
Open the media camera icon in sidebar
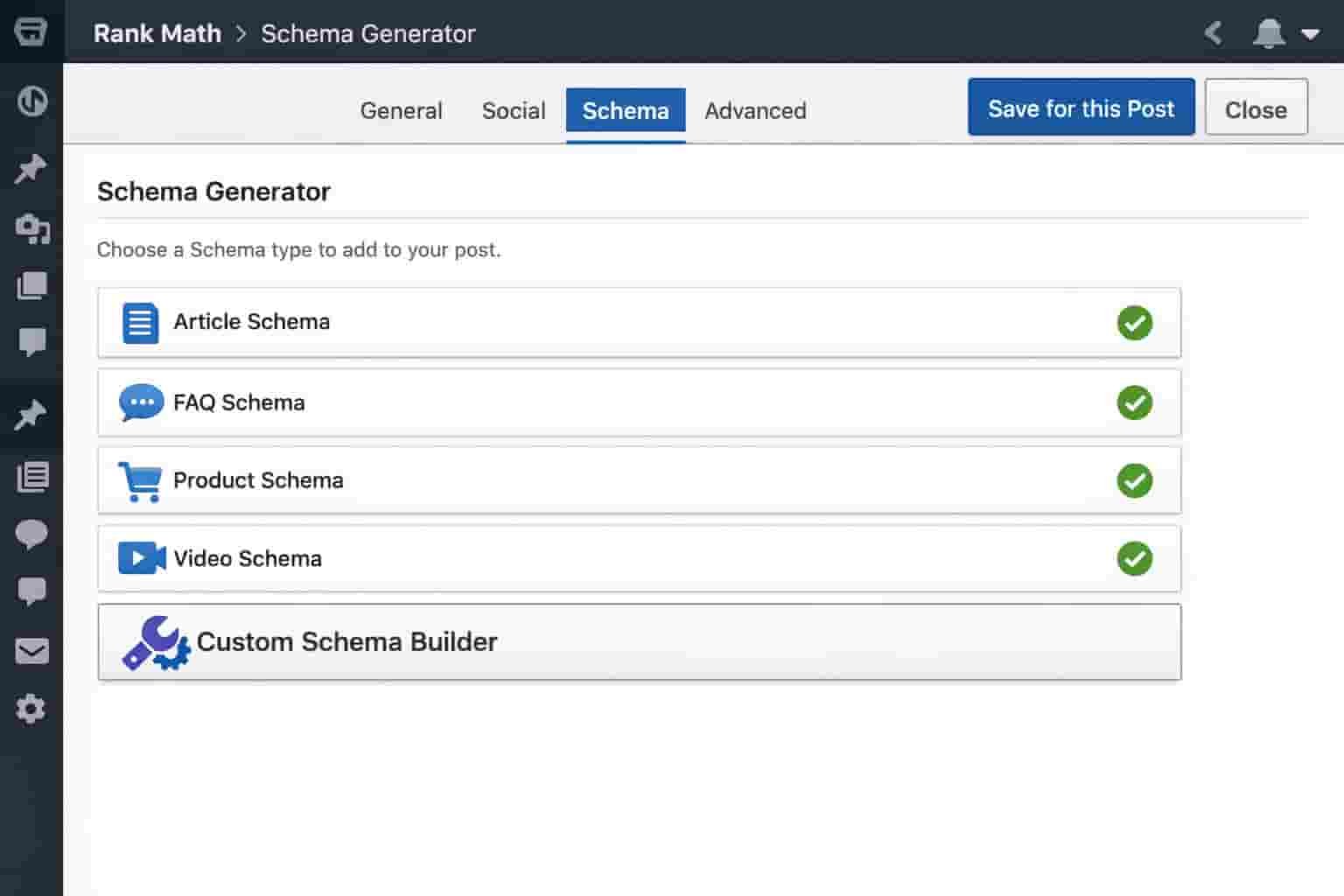pos(32,228)
